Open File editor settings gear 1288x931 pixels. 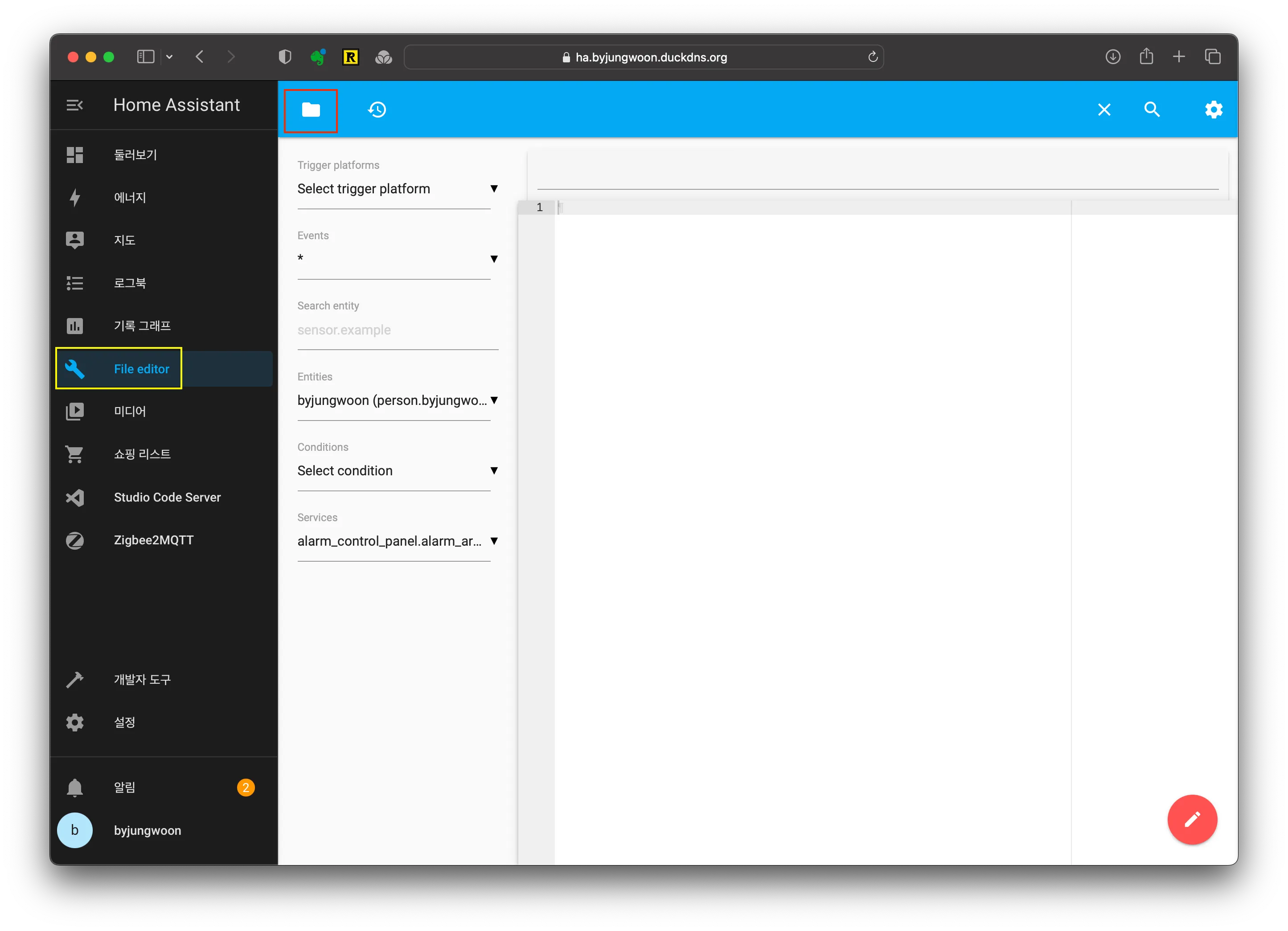pos(1214,110)
